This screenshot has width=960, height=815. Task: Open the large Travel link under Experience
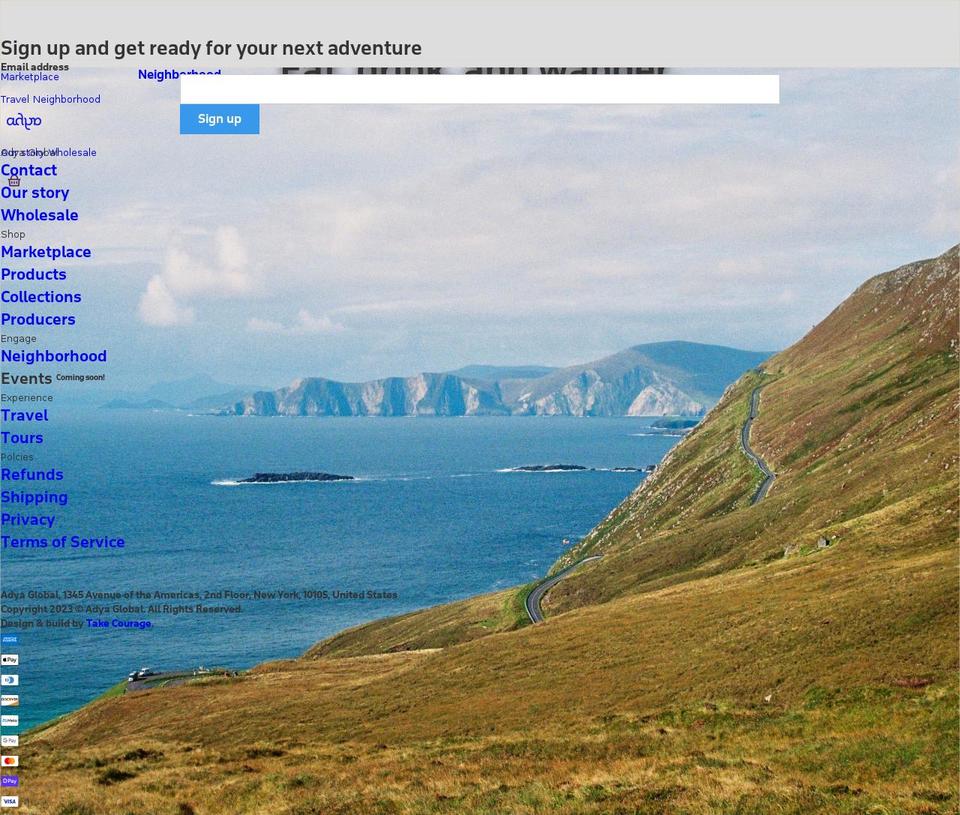coord(24,416)
